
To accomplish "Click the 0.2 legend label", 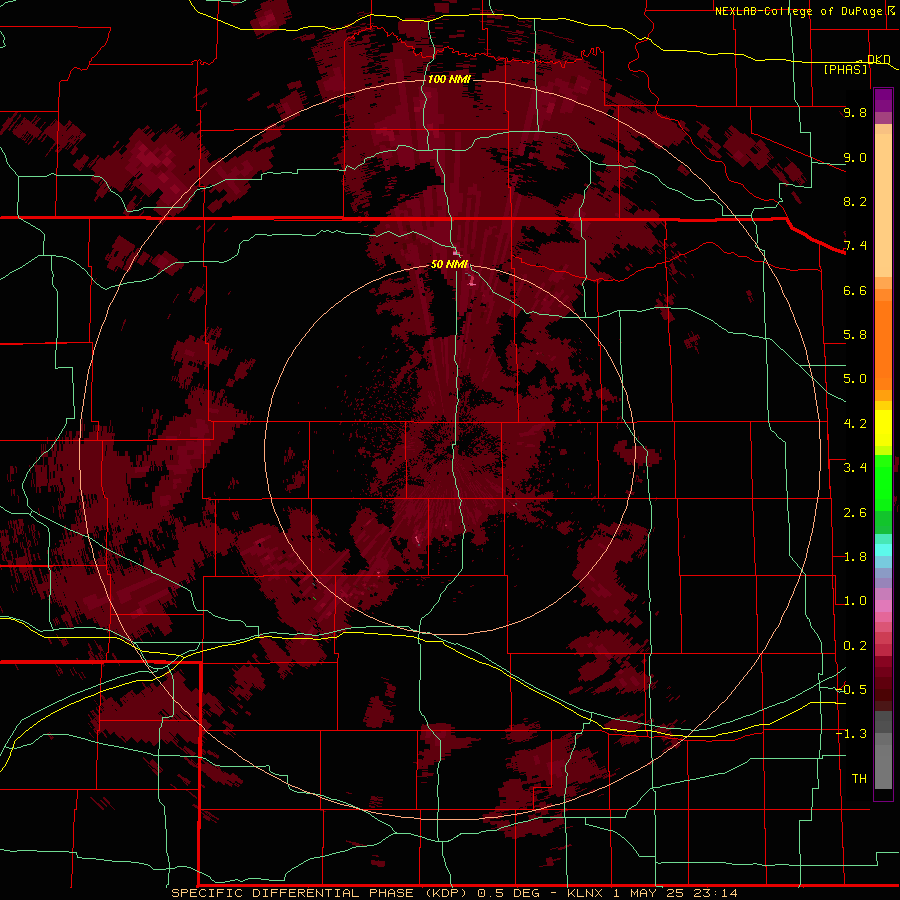I will 855,646.
